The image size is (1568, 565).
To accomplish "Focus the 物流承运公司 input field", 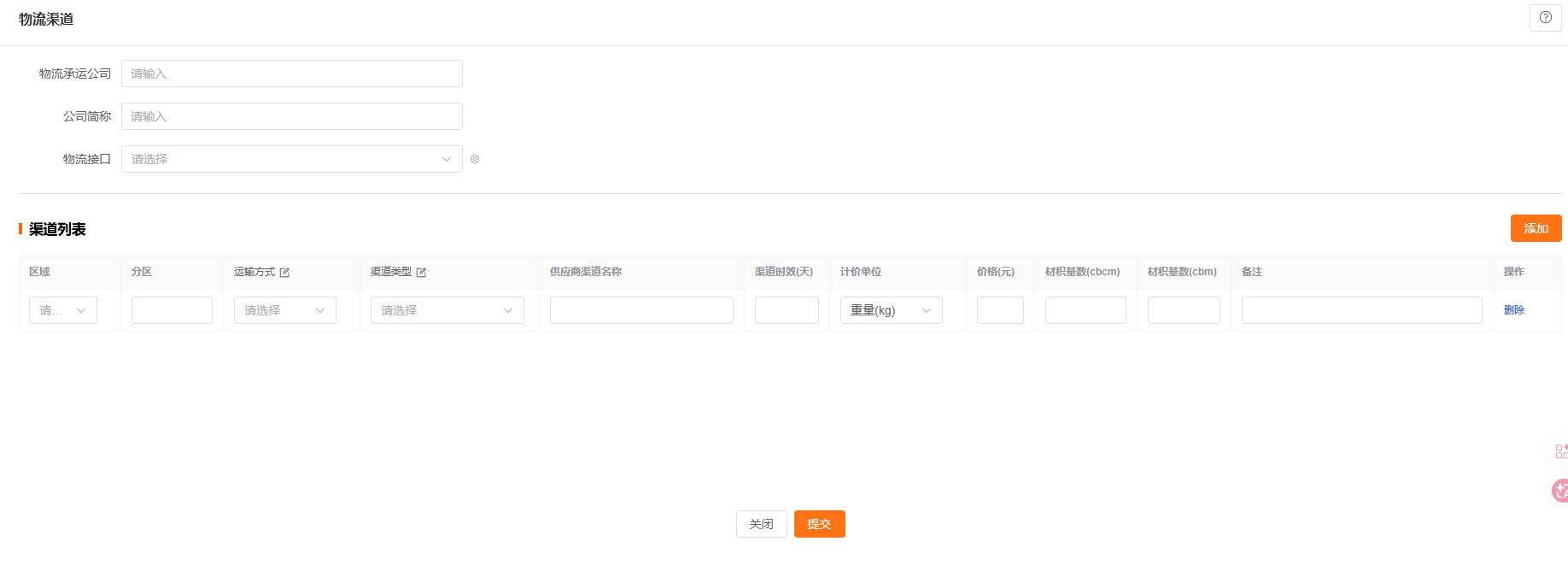I will (291, 74).
